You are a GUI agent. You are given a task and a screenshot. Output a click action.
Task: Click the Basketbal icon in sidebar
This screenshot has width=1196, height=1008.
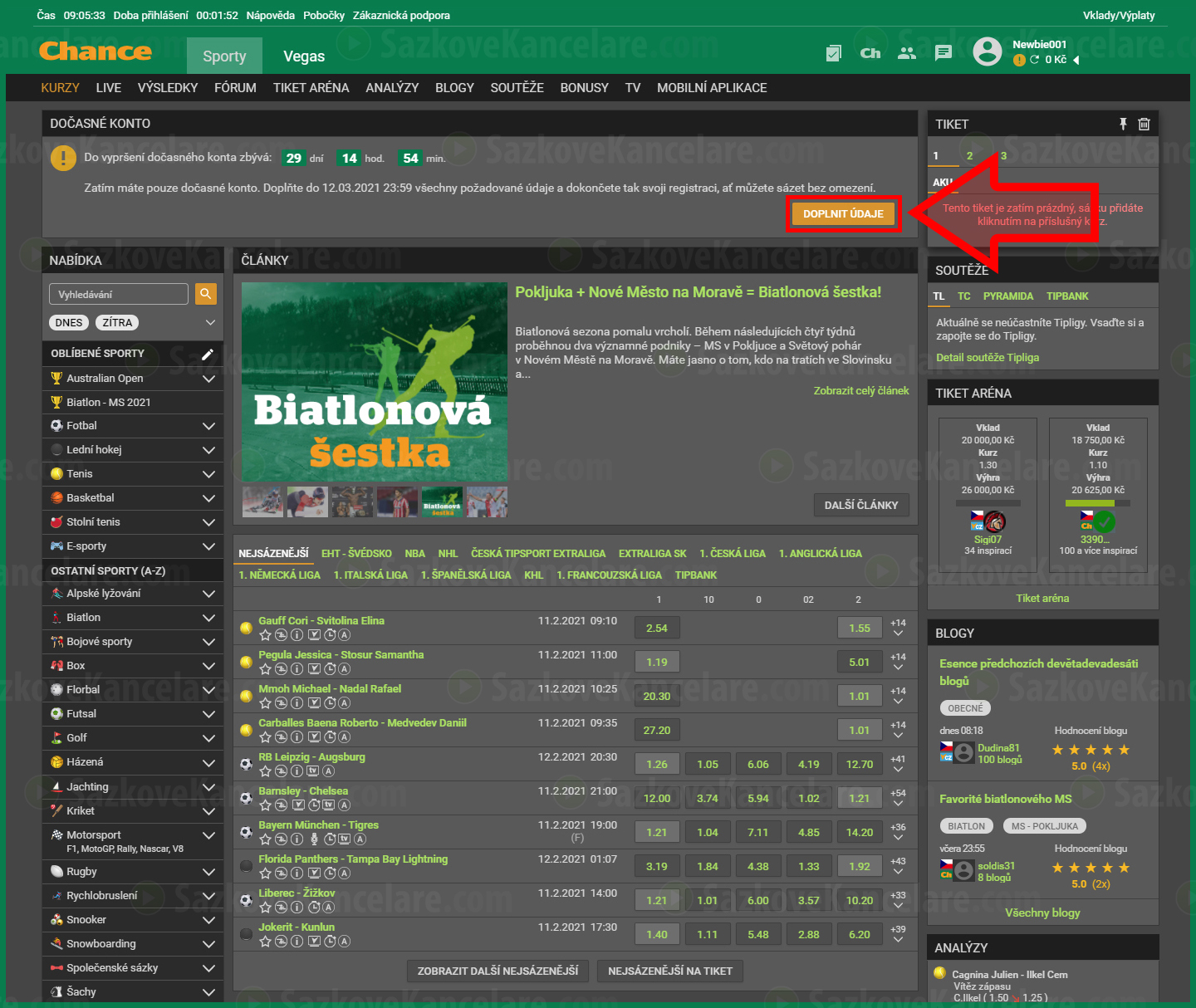pos(56,498)
